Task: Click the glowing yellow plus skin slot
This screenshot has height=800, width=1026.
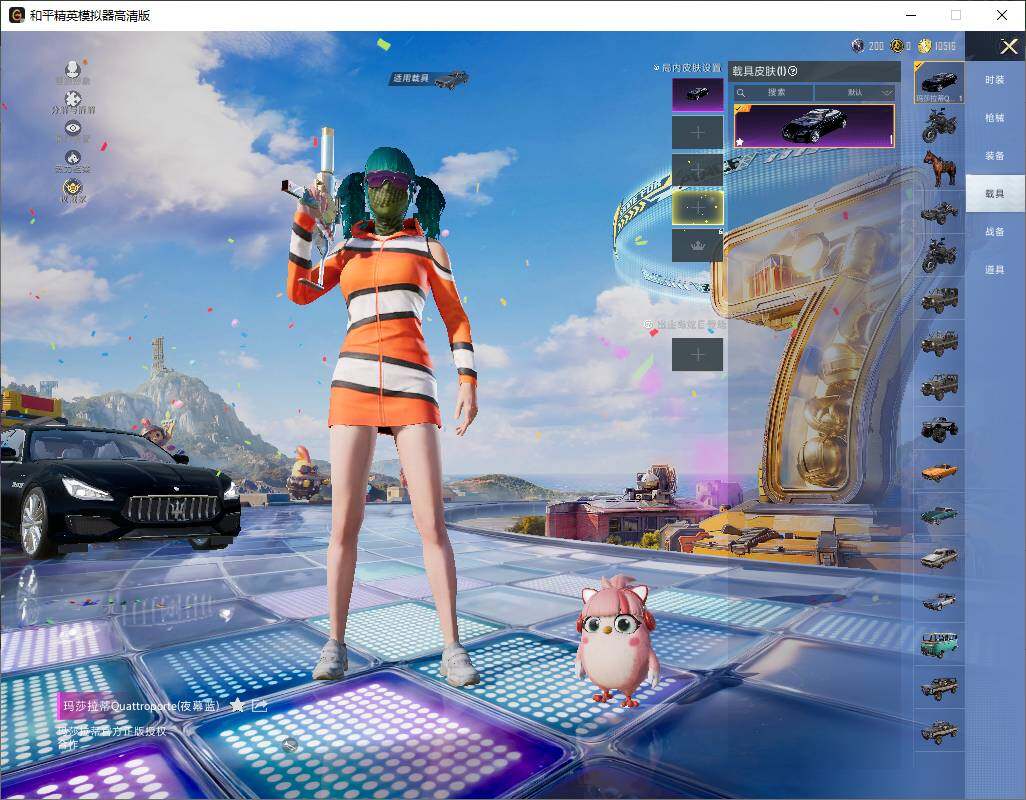Action: coord(698,207)
